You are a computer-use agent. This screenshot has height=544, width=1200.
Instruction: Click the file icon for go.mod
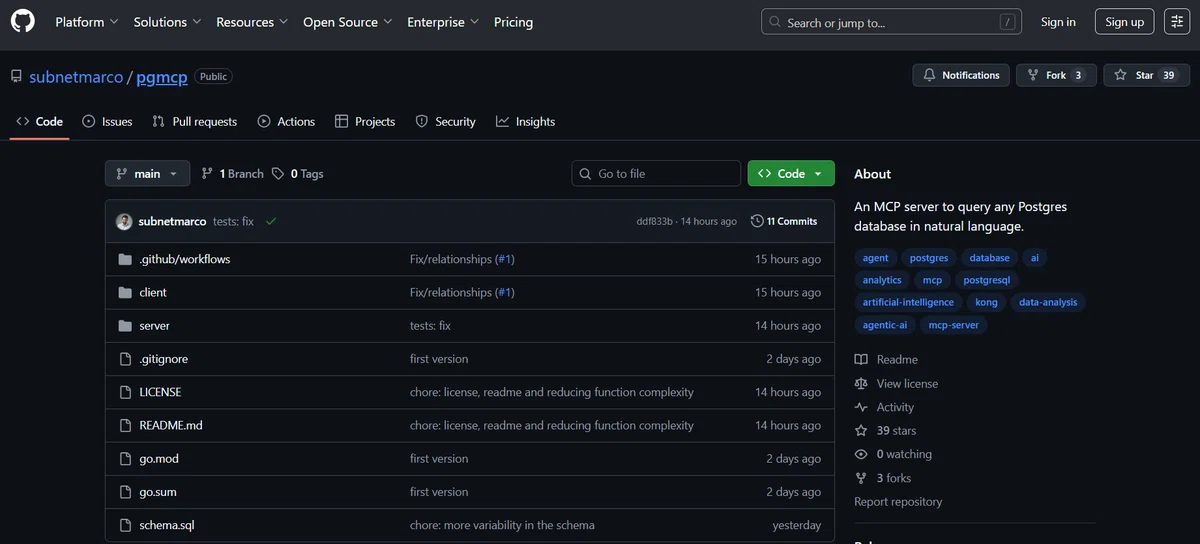click(125, 458)
